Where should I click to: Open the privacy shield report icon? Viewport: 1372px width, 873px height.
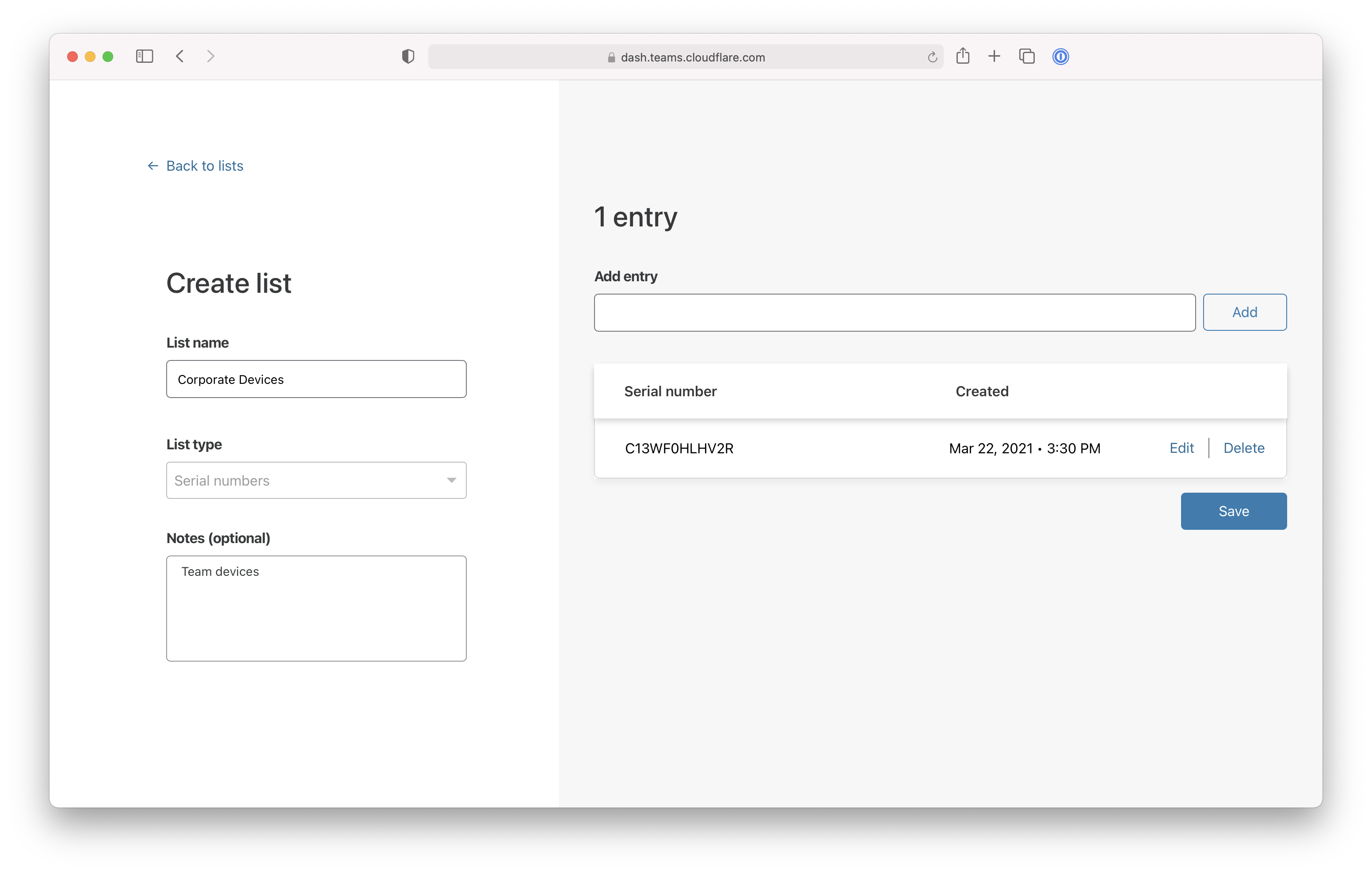click(x=408, y=57)
